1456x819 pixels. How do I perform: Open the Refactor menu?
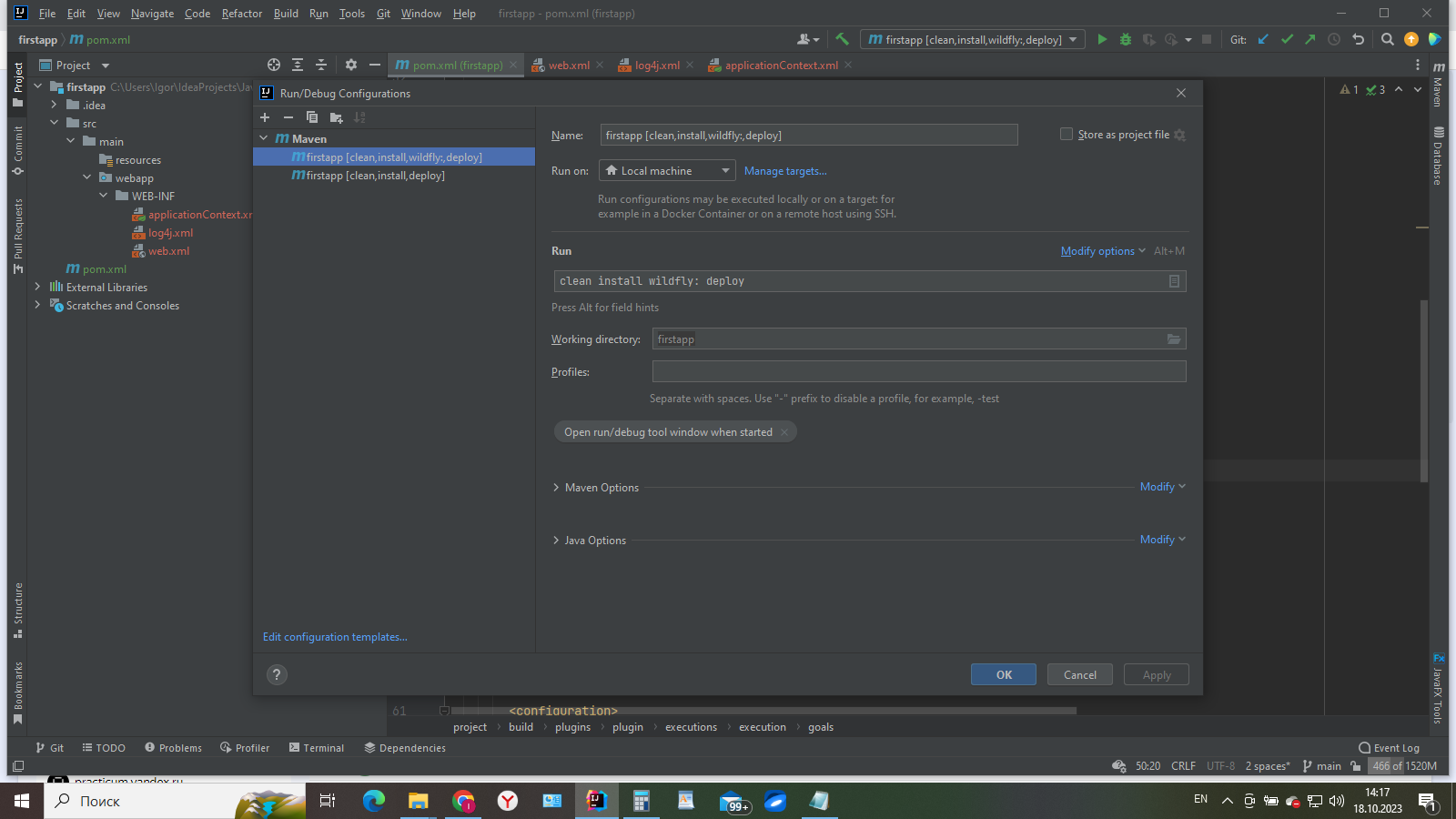pyautogui.click(x=242, y=14)
